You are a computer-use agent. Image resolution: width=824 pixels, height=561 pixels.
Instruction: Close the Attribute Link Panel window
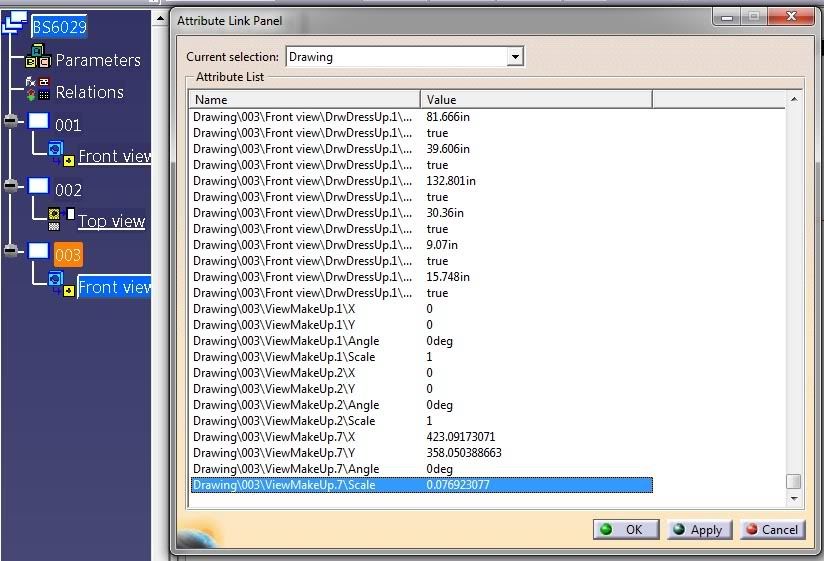click(x=791, y=16)
